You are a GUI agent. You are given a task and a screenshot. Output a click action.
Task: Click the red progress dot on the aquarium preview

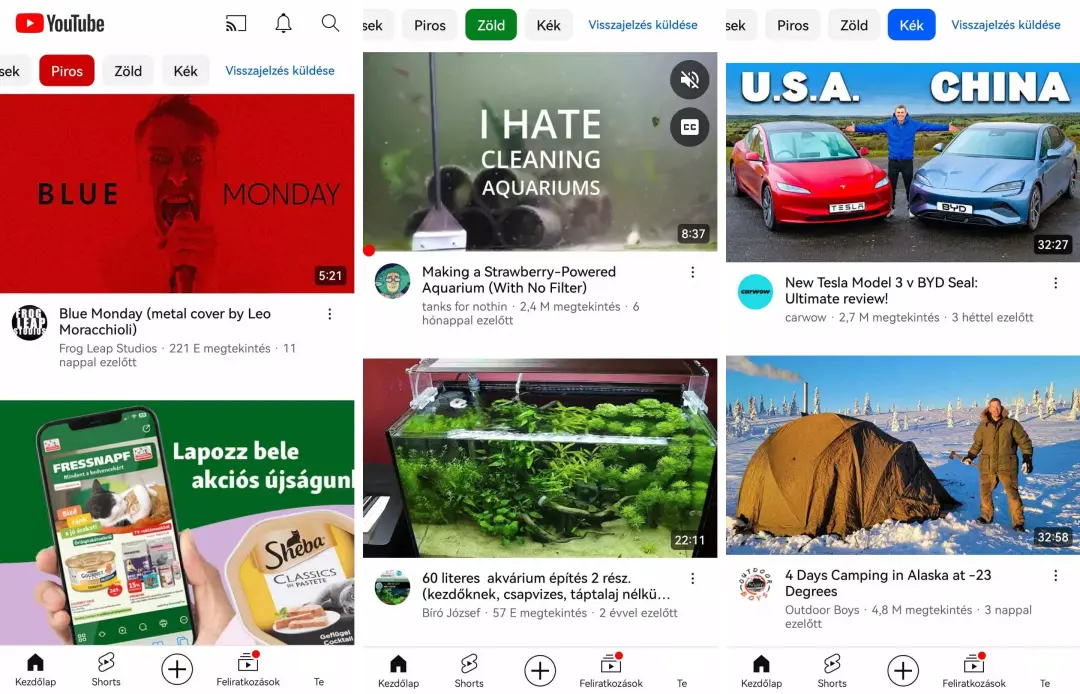(x=369, y=251)
